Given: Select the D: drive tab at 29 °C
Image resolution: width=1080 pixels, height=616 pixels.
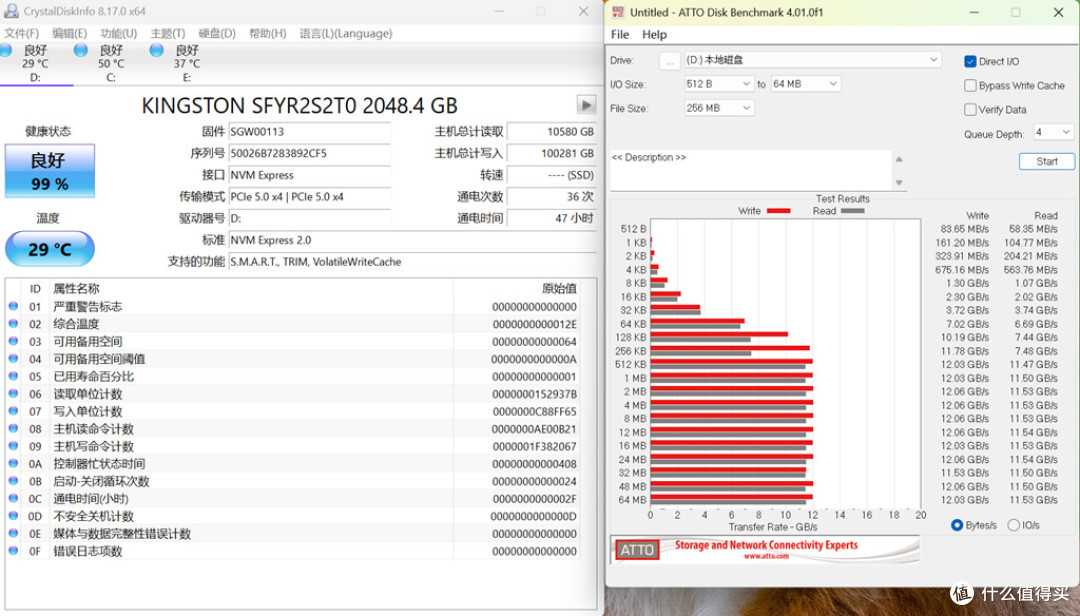Looking at the screenshot, I should 36,63.
